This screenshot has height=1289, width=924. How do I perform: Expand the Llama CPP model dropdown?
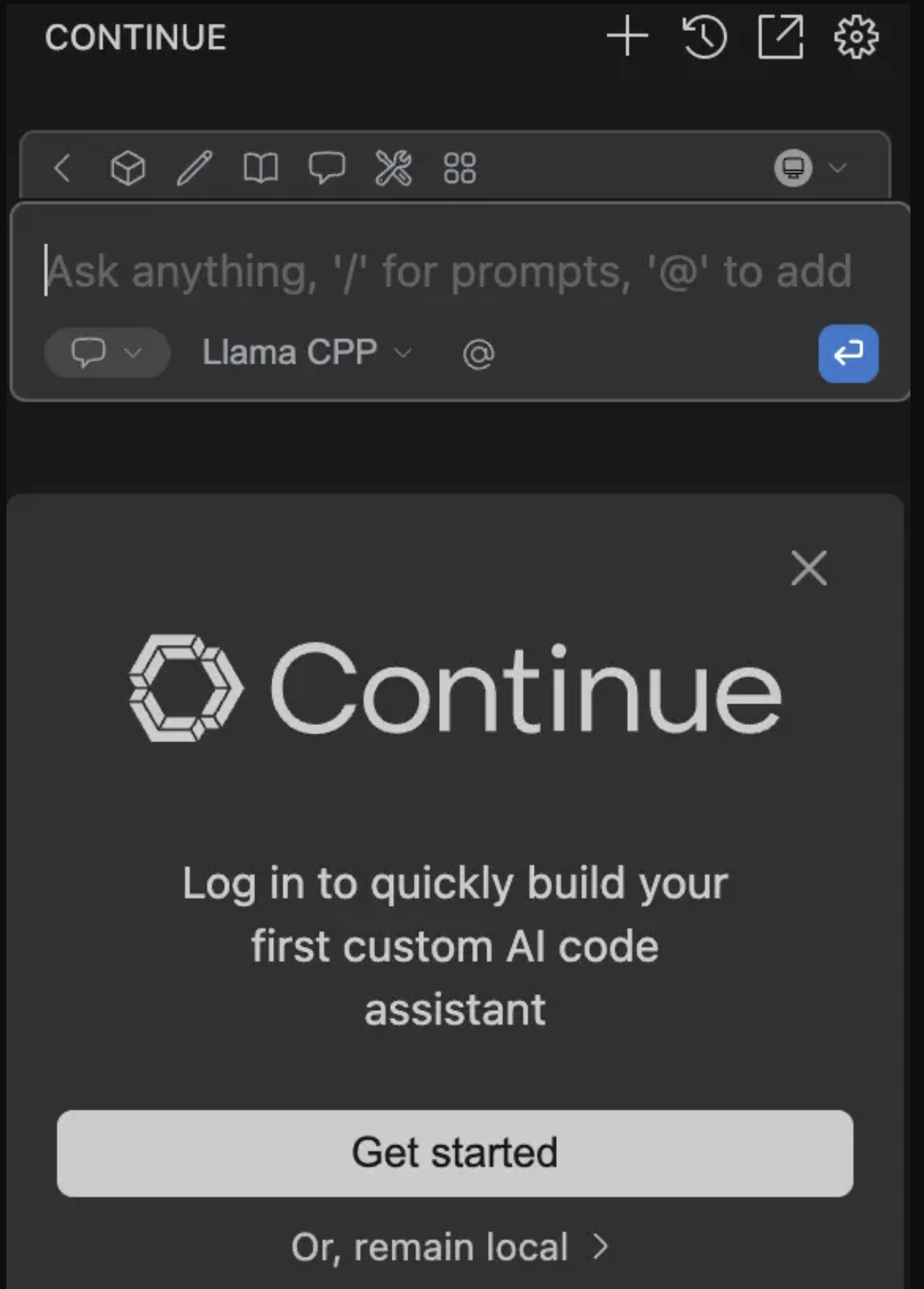307,353
